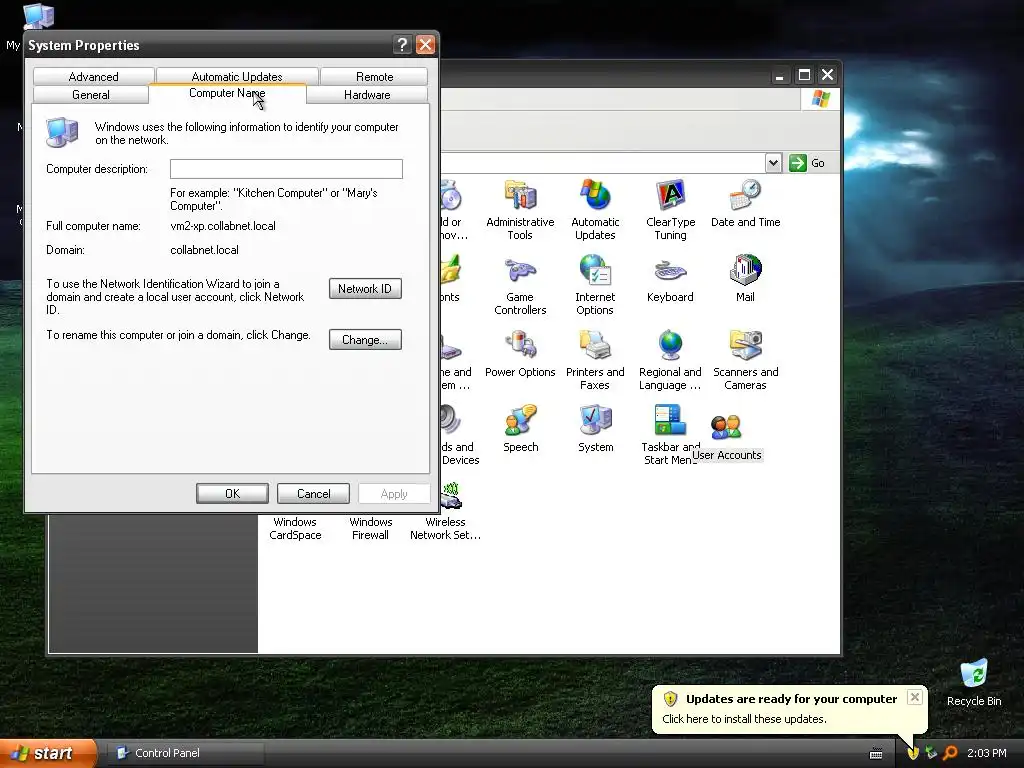Open Wireless Network Setup wizard icon
Screen dimensions: 1024x768
pyautogui.click(x=445, y=511)
